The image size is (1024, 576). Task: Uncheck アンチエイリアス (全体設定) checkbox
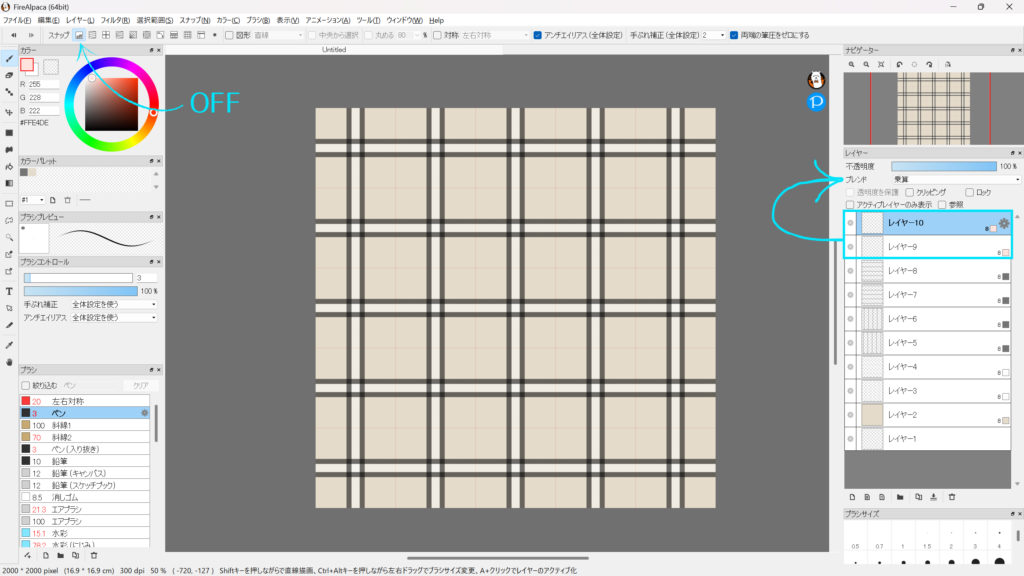[x=538, y=35]
